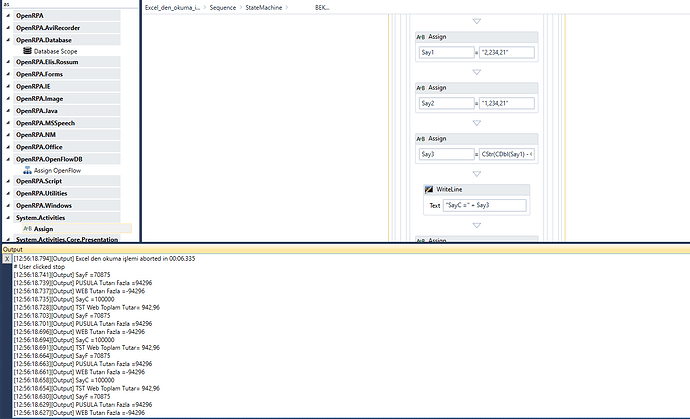690x419 pixels.
Task: Select the Assign OpenFlow activity icon
Action: (27, 170)
